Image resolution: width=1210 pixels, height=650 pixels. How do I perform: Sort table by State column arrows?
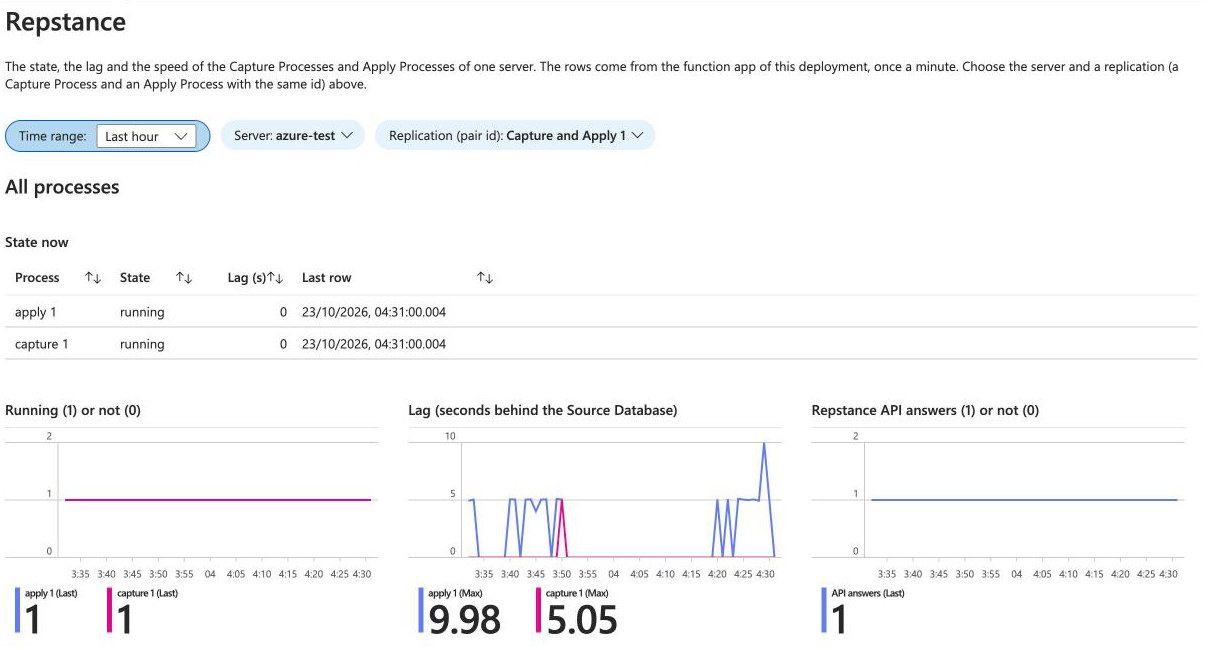(184, 278)
